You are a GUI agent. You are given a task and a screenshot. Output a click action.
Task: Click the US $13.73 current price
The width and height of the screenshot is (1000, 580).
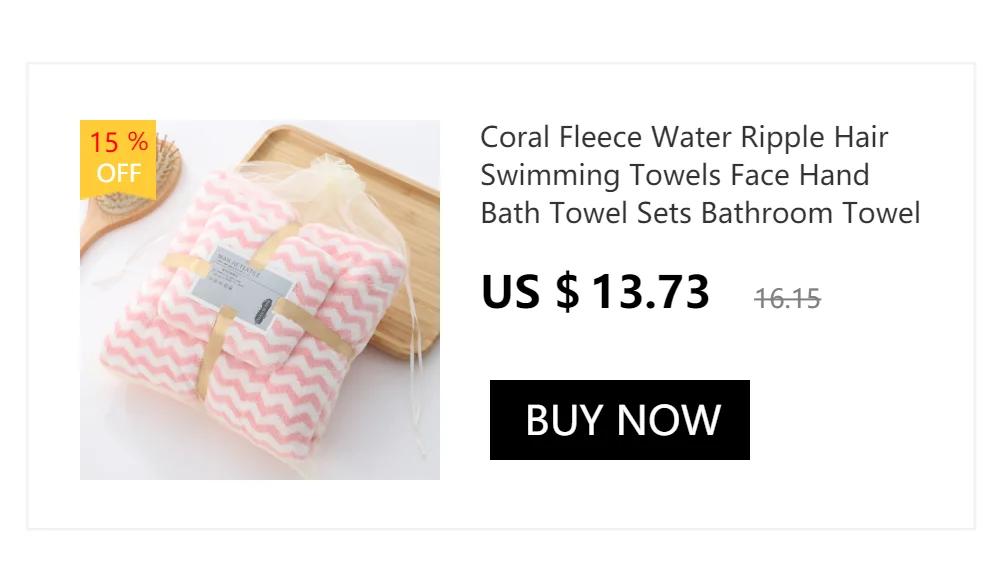pyautogui.click(x=595, y=292)
